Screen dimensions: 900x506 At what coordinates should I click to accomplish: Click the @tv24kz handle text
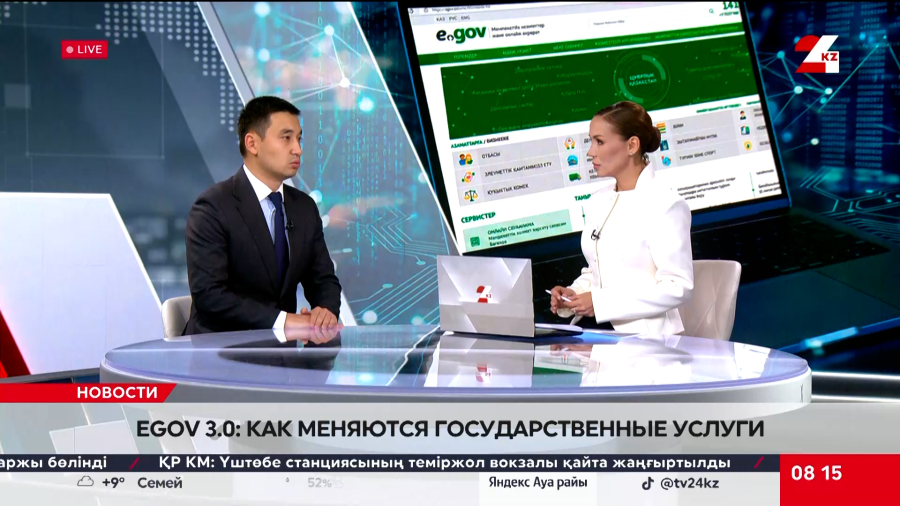(x=689, y=483)
